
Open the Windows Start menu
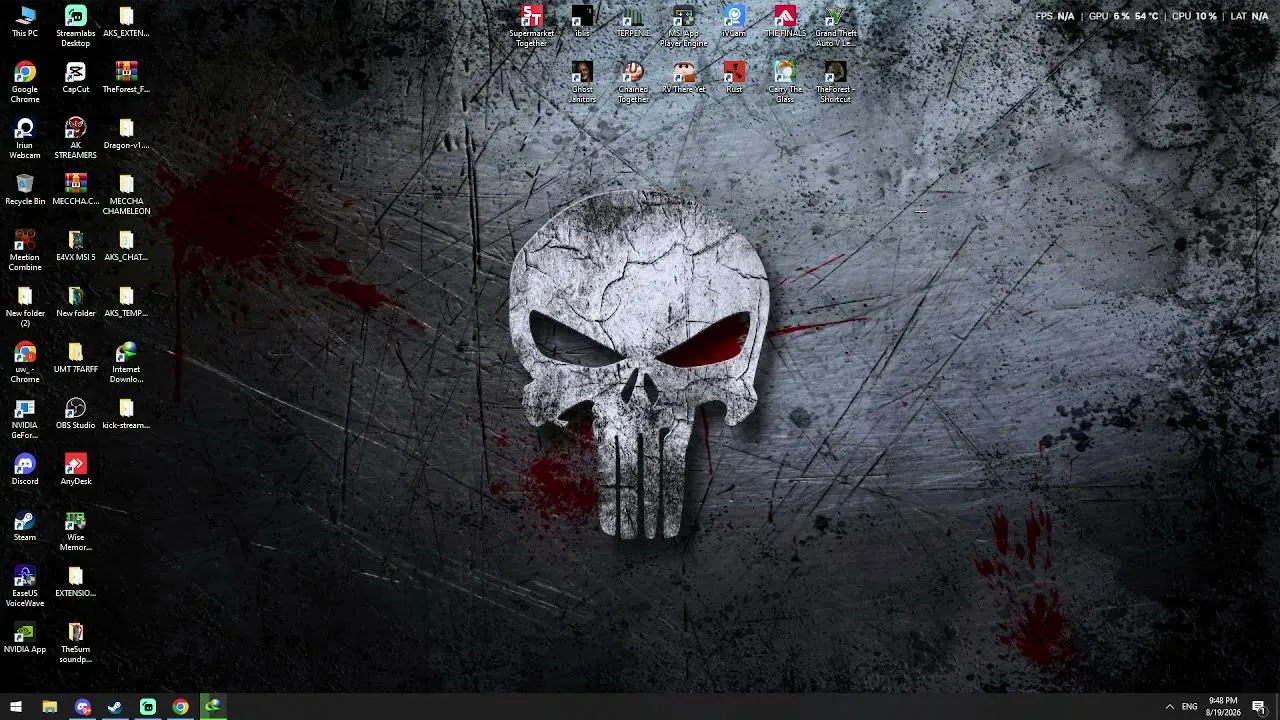pyautogui.click(x=16, y=707)
